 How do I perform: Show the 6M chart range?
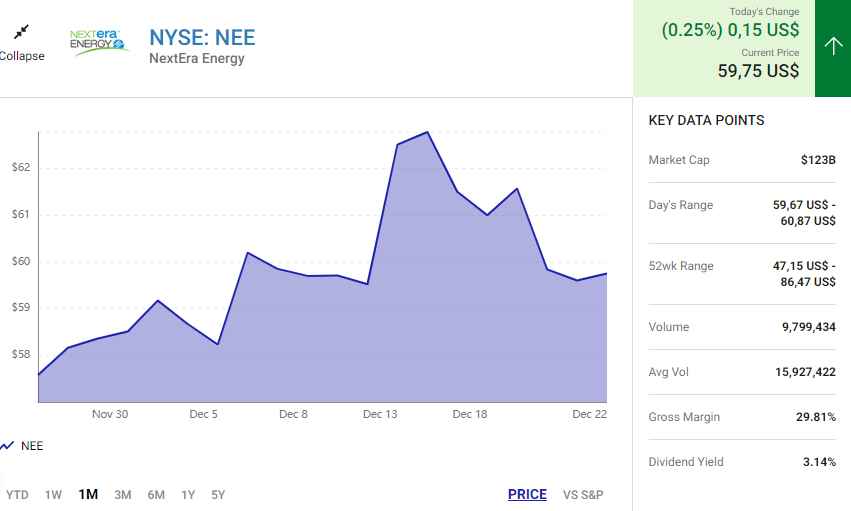(x=156, y=494)
